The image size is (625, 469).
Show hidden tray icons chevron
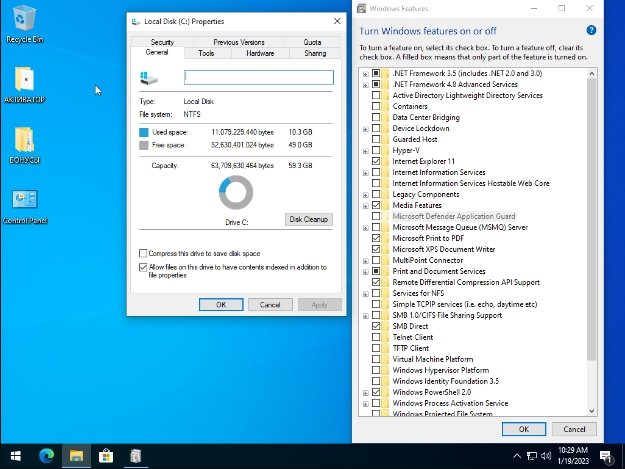pos(517,456)
